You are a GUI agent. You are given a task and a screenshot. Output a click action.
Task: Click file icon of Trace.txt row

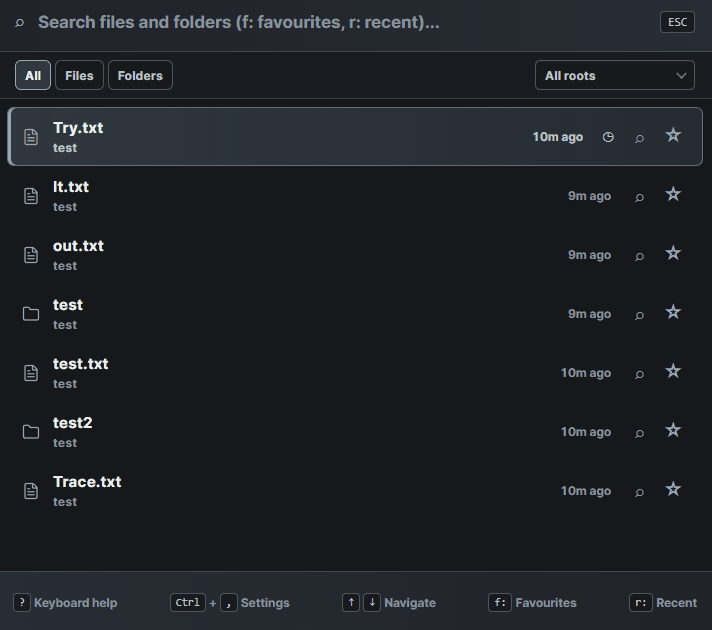[x=31, y=491]
